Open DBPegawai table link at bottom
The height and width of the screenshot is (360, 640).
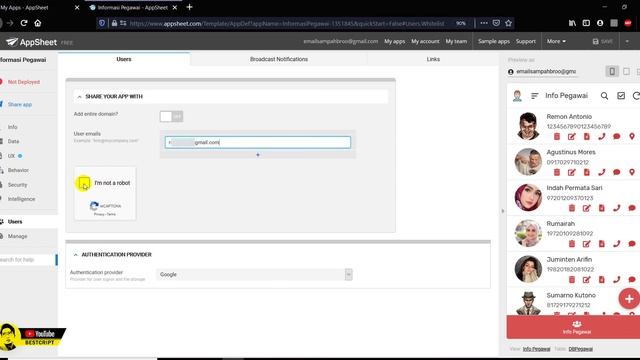click(580, 349)
